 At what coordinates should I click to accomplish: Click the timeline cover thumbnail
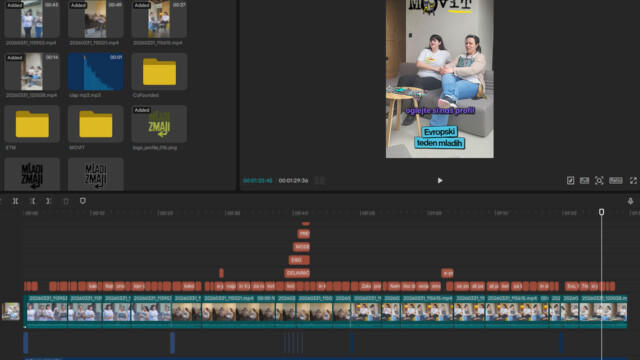tap(11, 311)
